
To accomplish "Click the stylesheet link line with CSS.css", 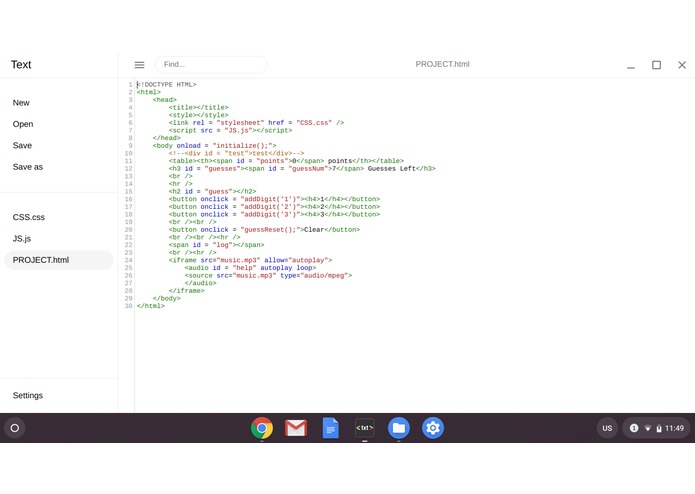I will point(256,123).
